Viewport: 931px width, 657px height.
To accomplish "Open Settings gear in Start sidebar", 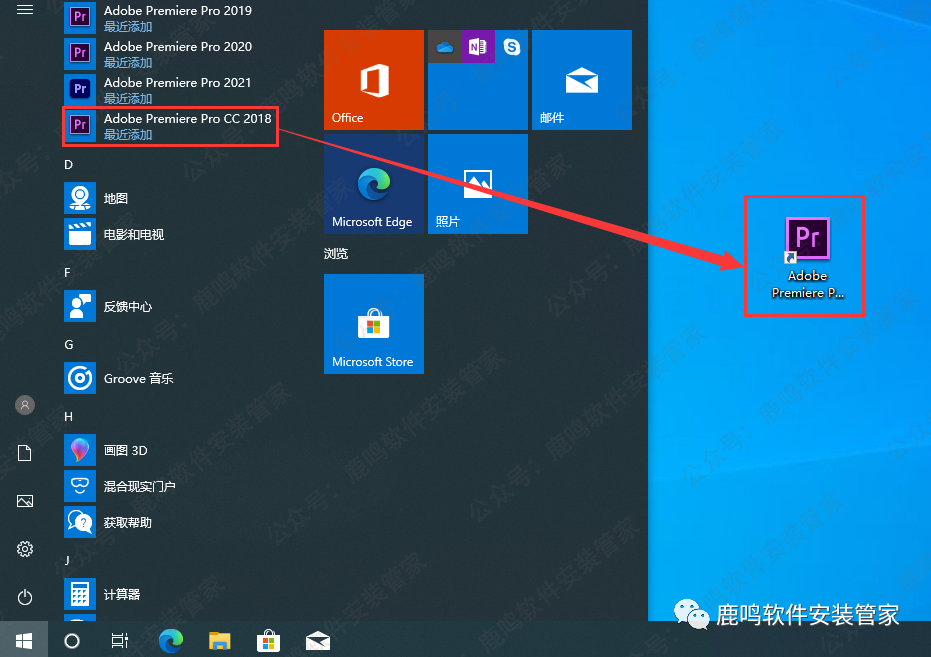I will coord(25,549).
